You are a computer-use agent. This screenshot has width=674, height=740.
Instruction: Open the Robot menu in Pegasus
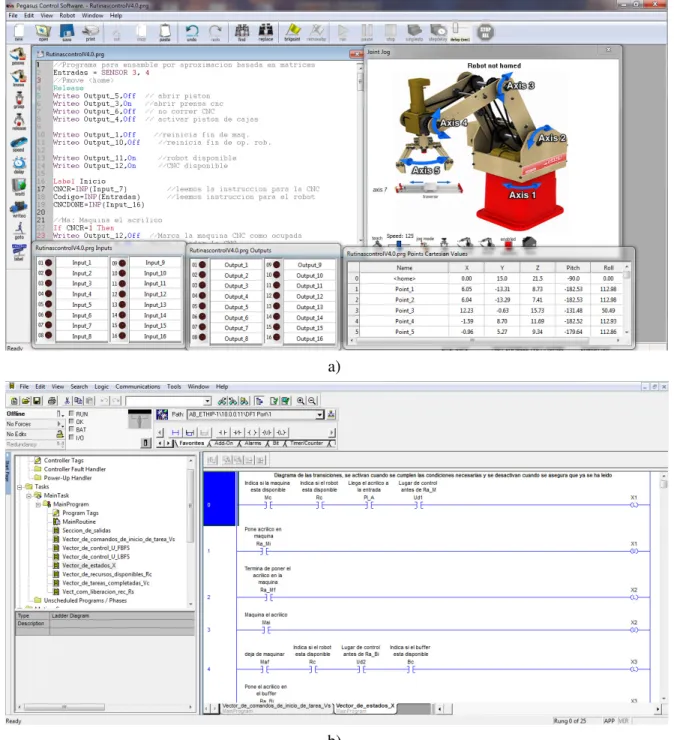[67, 16]
